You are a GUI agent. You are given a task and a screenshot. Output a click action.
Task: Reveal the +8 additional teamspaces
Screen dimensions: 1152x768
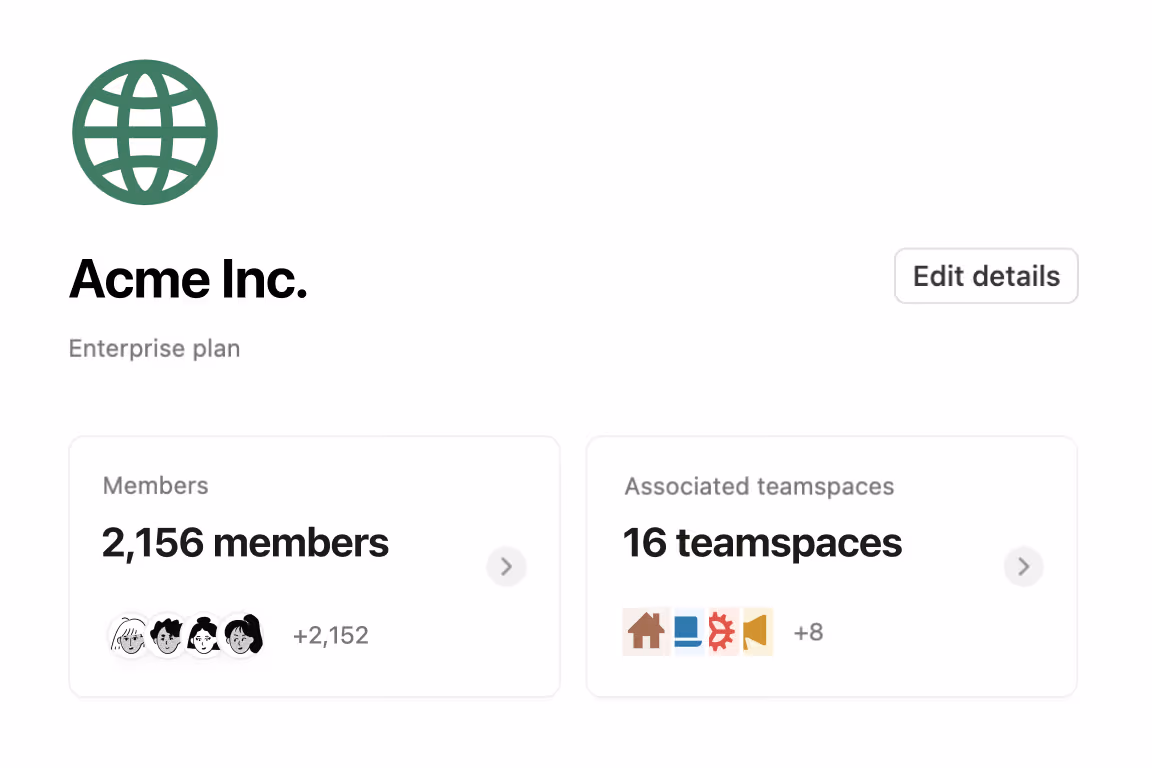click(808, 632)
